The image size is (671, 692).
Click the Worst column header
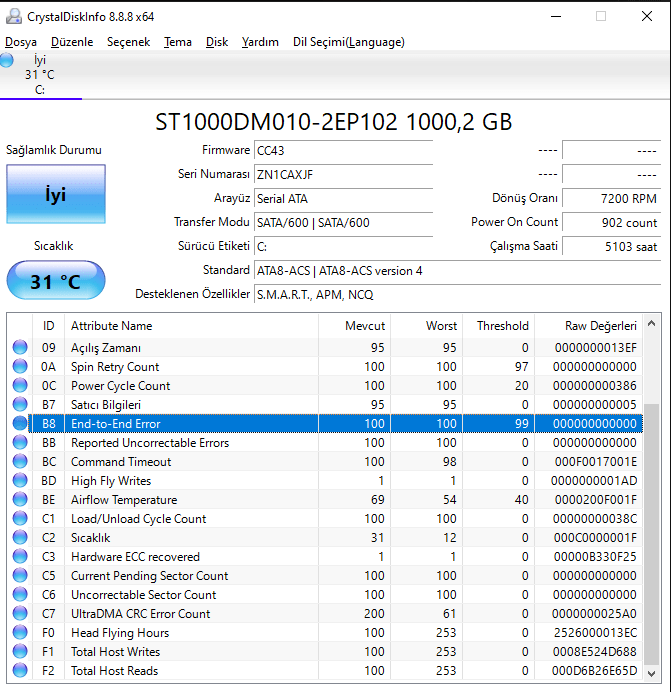[426, 326]
